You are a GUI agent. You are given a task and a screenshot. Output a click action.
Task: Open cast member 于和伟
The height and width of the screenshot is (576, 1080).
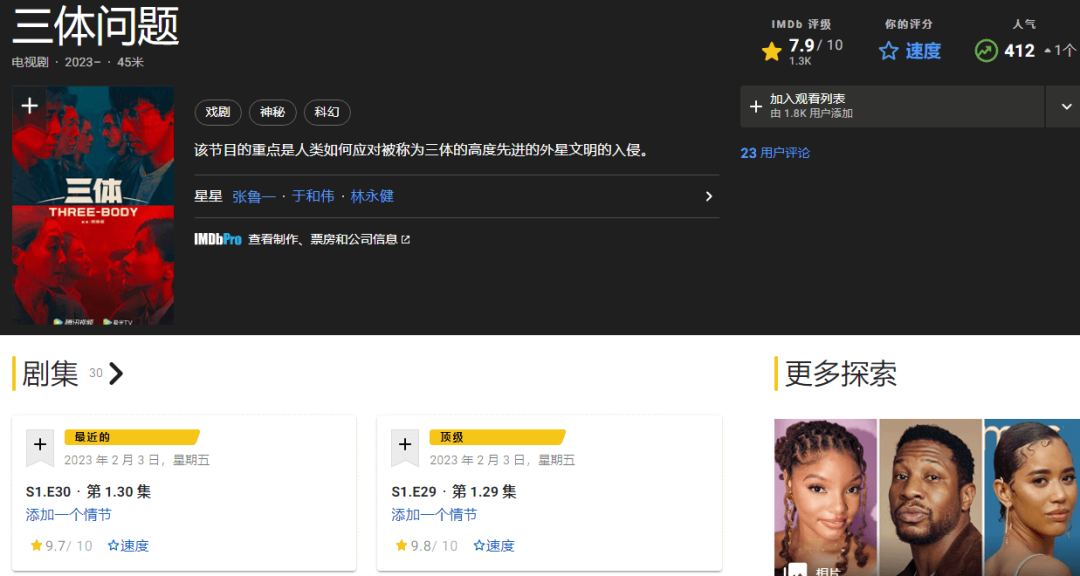click(313, 196)
